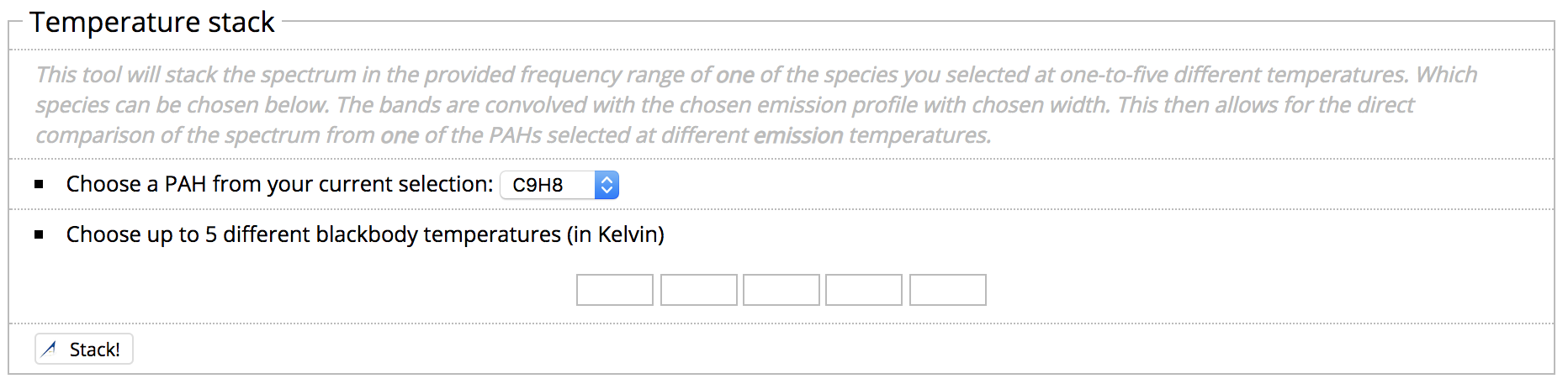The height and width of the screenshot is (384, 1568).
Task: Focus the fifth temperature input box
Action: point(948,290)
